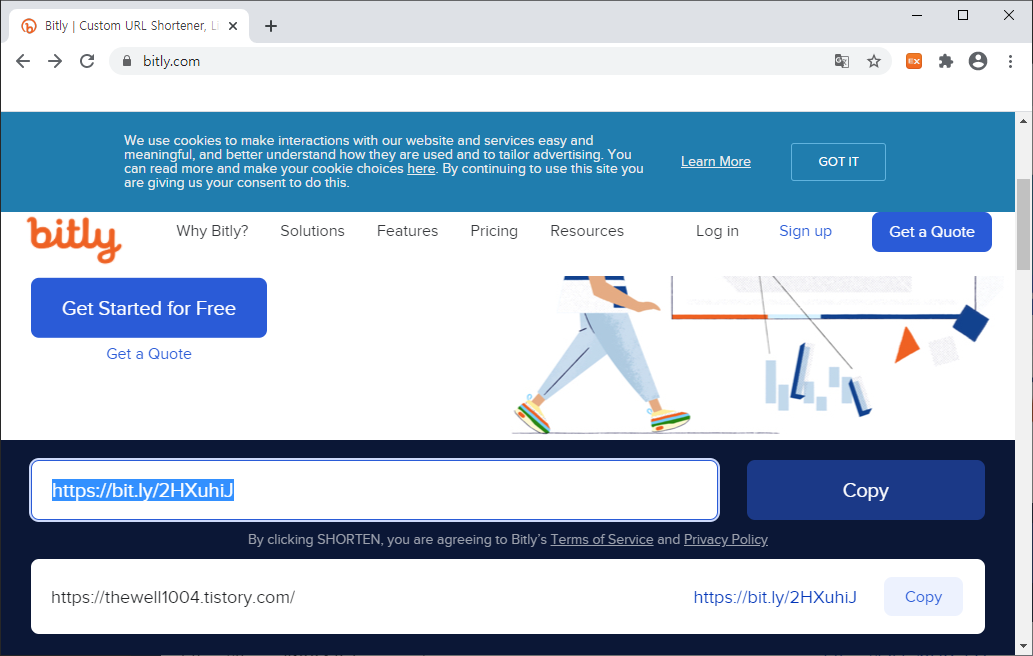
Task: Click the https://bit.ly/2HXuhiJ result link
Action: (x=775, y=597)
